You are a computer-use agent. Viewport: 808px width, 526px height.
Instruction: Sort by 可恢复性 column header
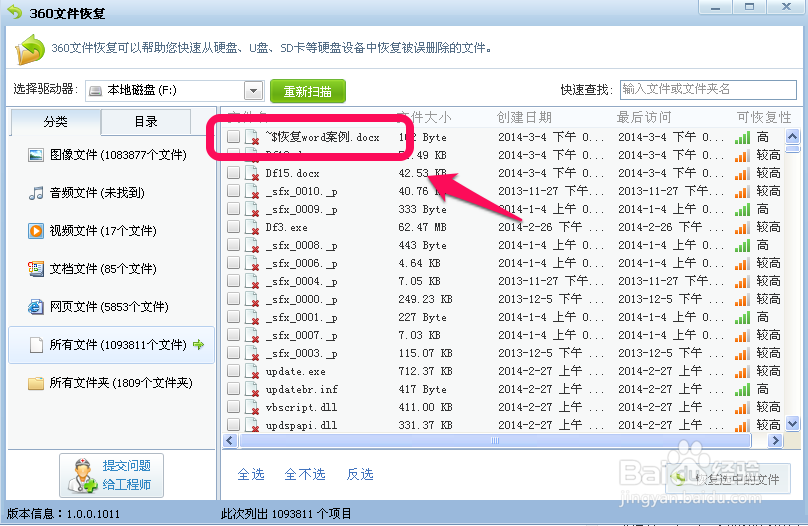pyautogui.click(x=764, y=117)
